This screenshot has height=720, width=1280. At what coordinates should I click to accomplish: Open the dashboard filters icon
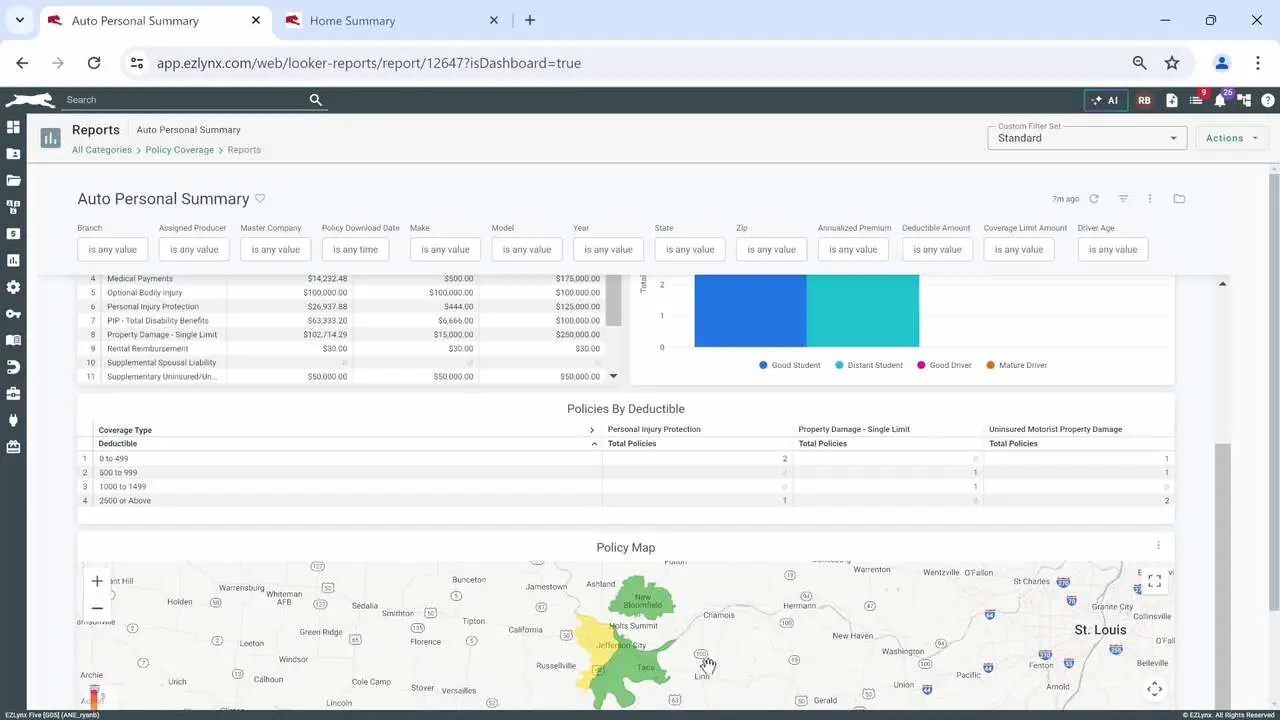coord(1123,199)
